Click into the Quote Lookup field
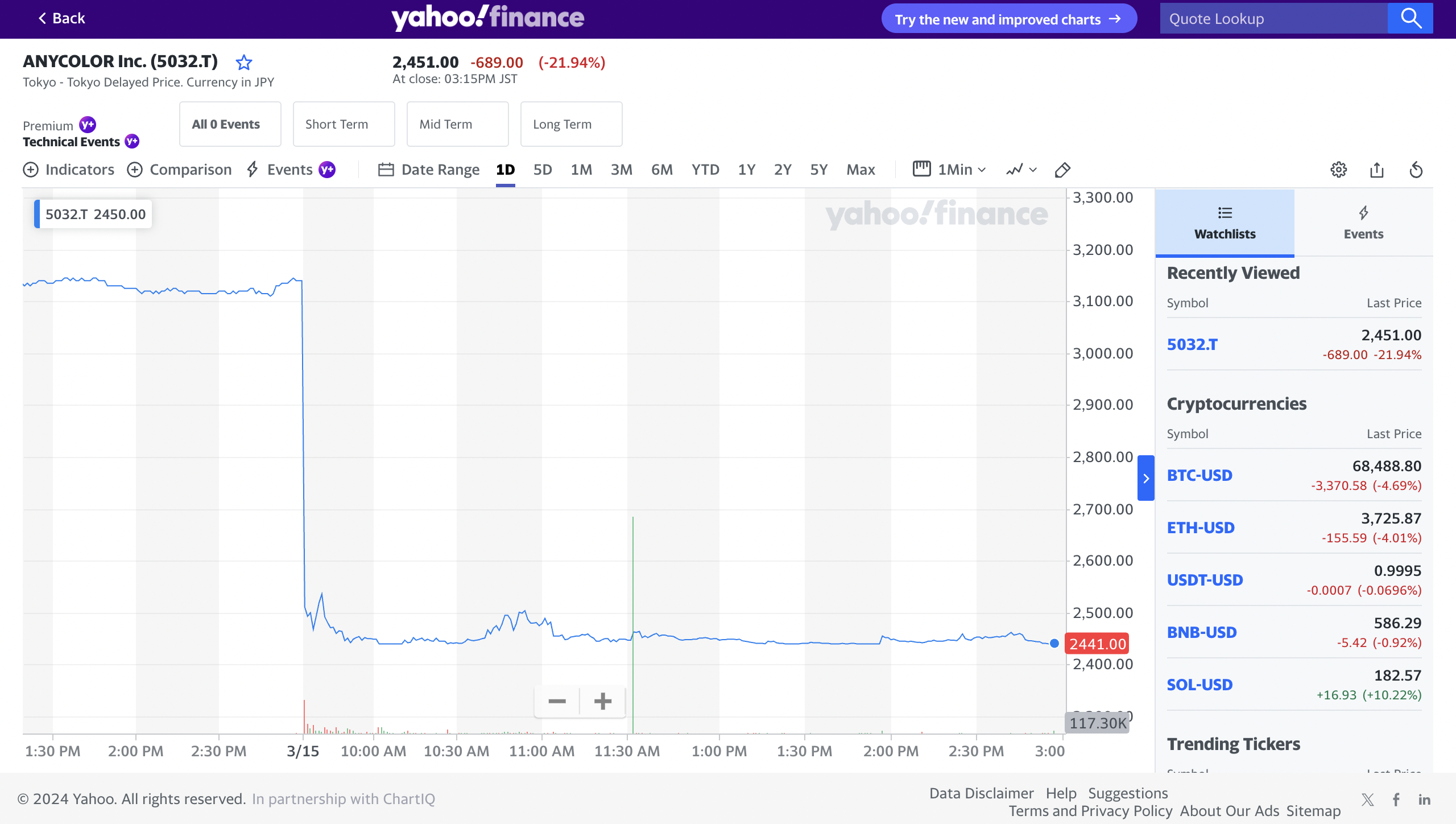 click(x=1273, y=19)
